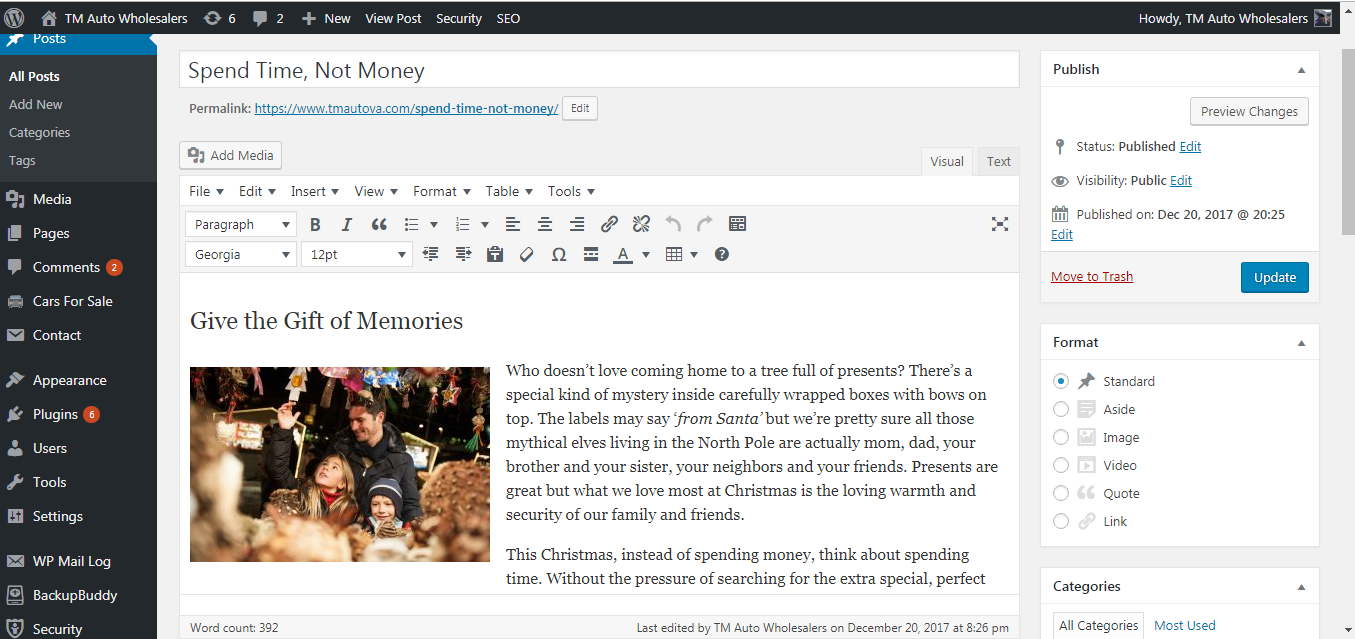Toggle bold formatting in the editor toolbar
Viewport: 1355px width, 639px height.
click(x=315, y=224)
